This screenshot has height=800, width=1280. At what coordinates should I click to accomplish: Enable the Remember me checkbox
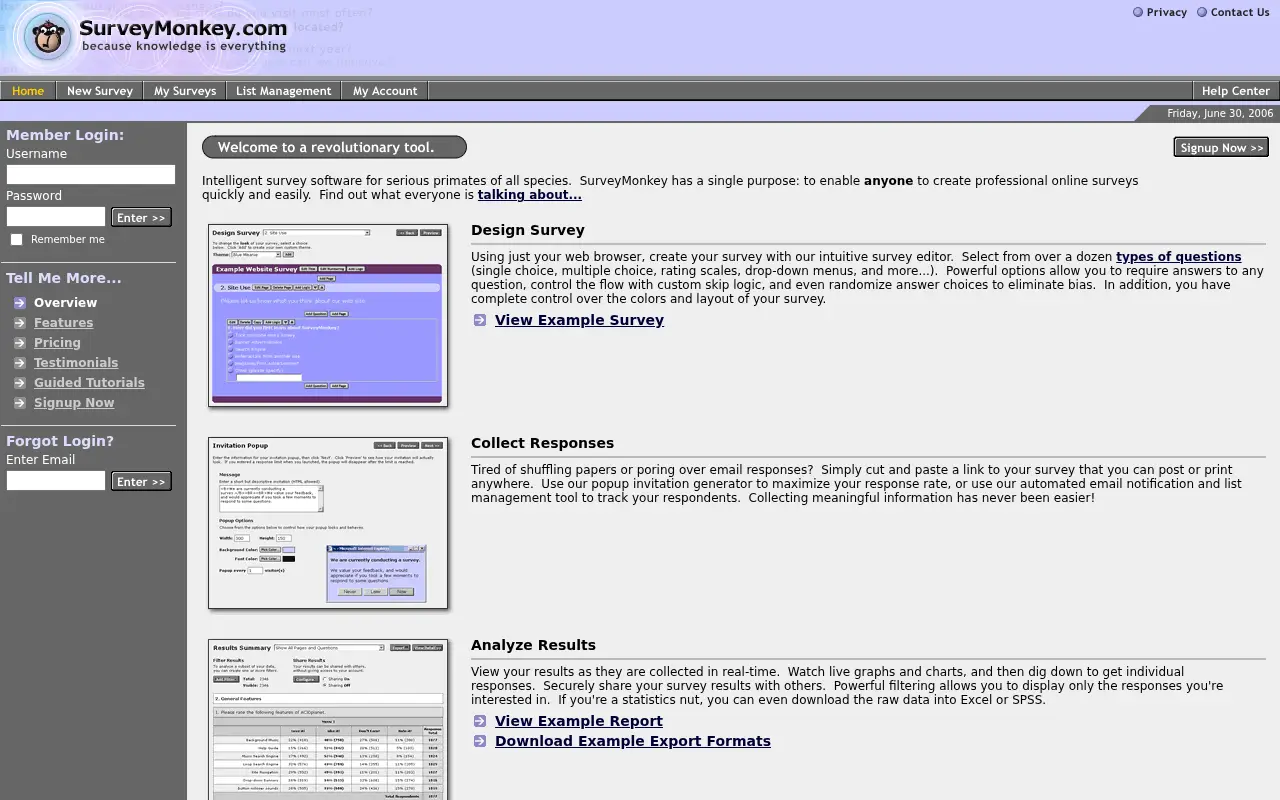coord(16,239)
